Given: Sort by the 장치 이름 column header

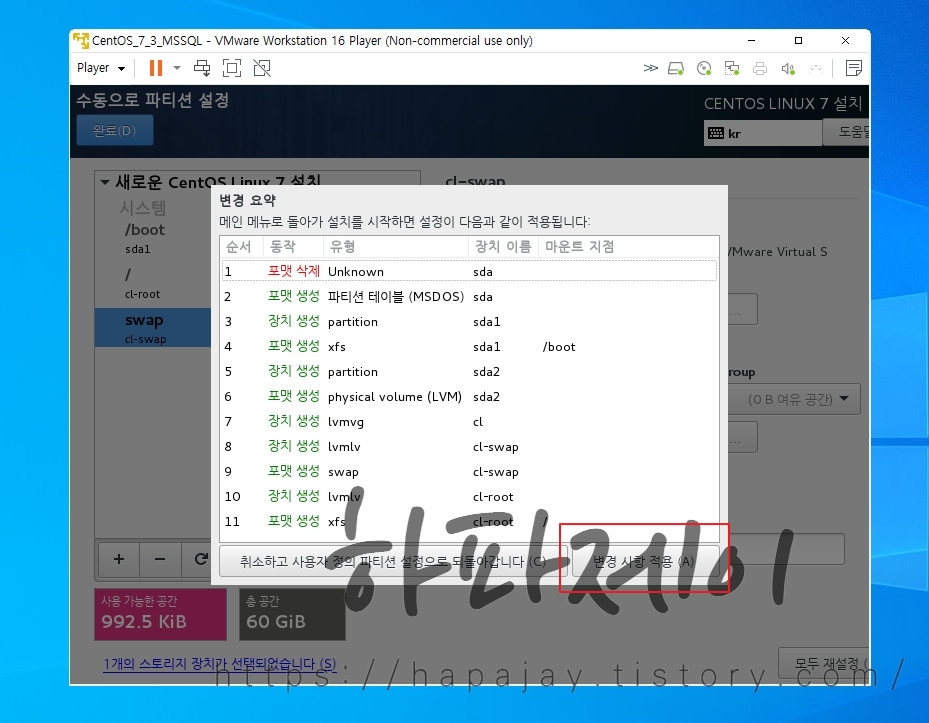Looking at the screenshot, I should click(x=504, y=247).
